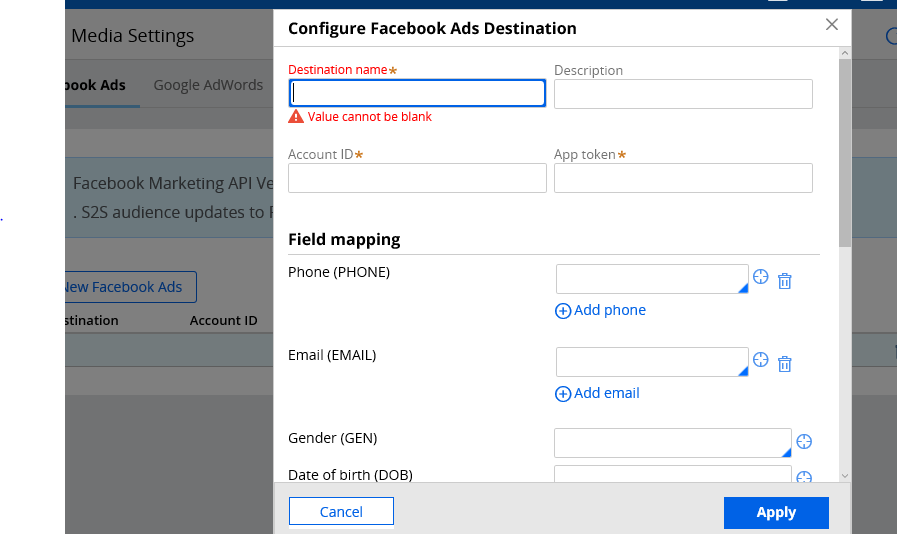Click the Apply button
897x534 pixels.
776,512
